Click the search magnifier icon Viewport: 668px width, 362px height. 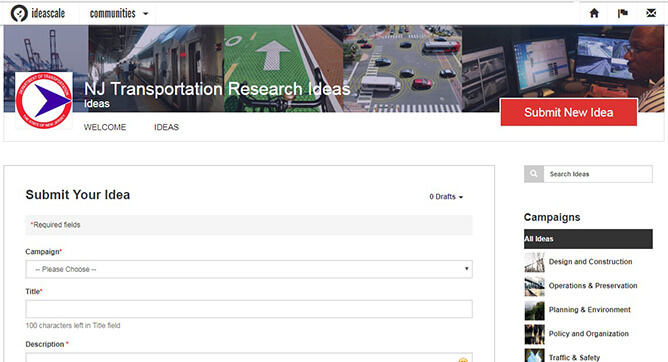(534, 174)
